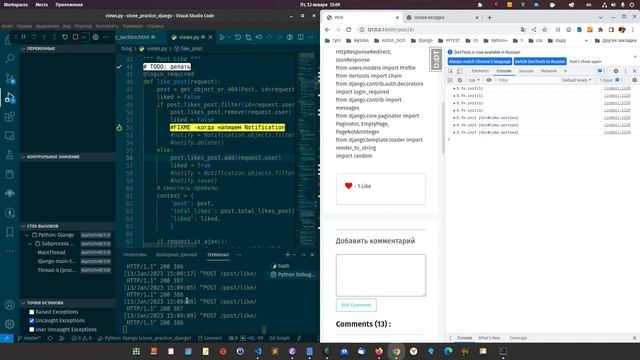Click Don't show again link
The image size is (640, 360).
click(585, 61)
